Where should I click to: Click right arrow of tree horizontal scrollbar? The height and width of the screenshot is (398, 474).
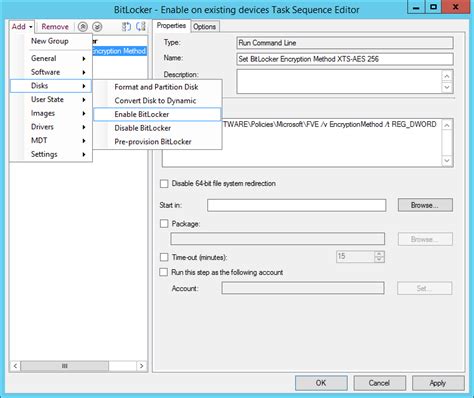[x=142, y=366]
